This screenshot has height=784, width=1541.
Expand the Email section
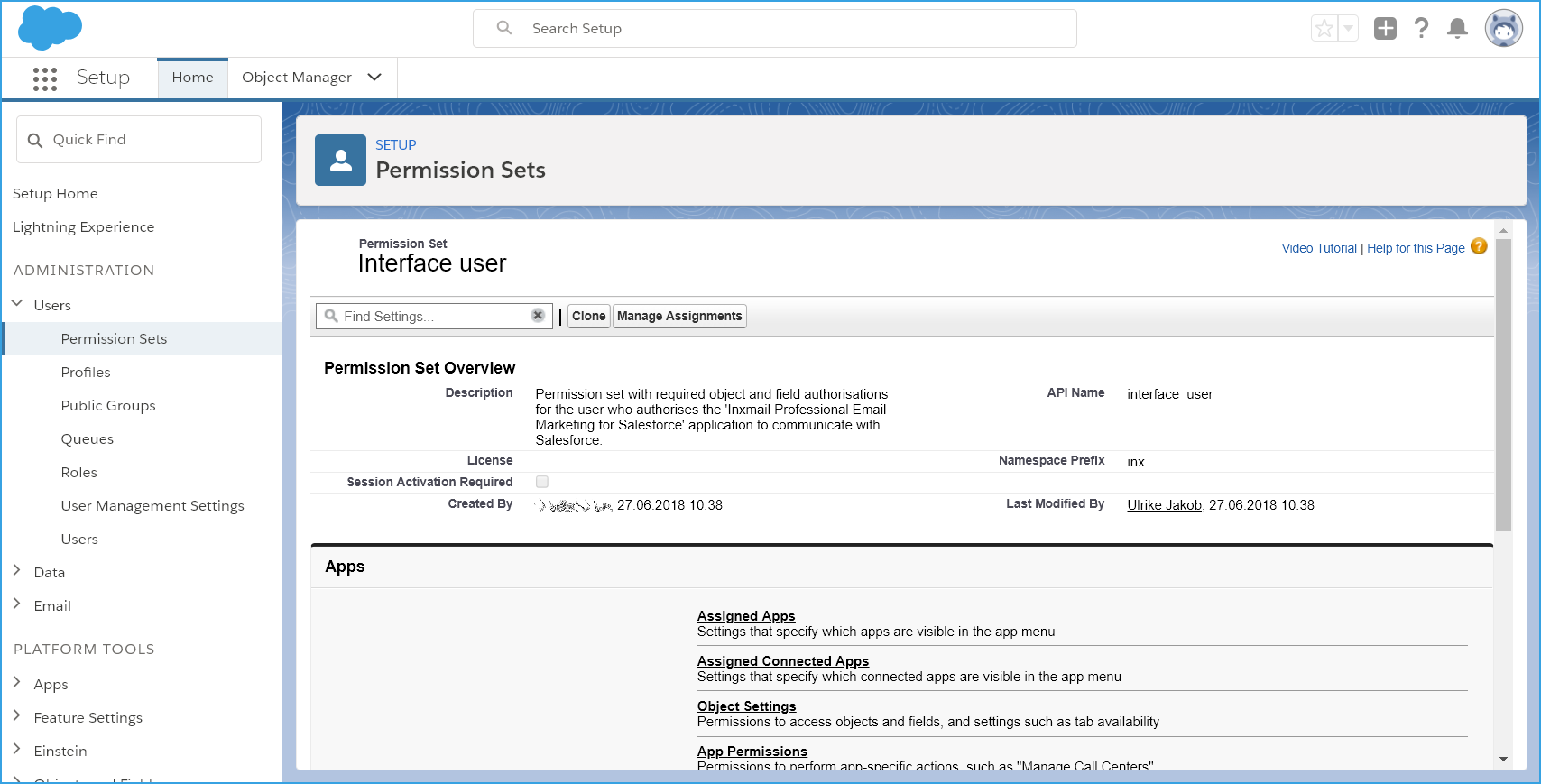16,604
